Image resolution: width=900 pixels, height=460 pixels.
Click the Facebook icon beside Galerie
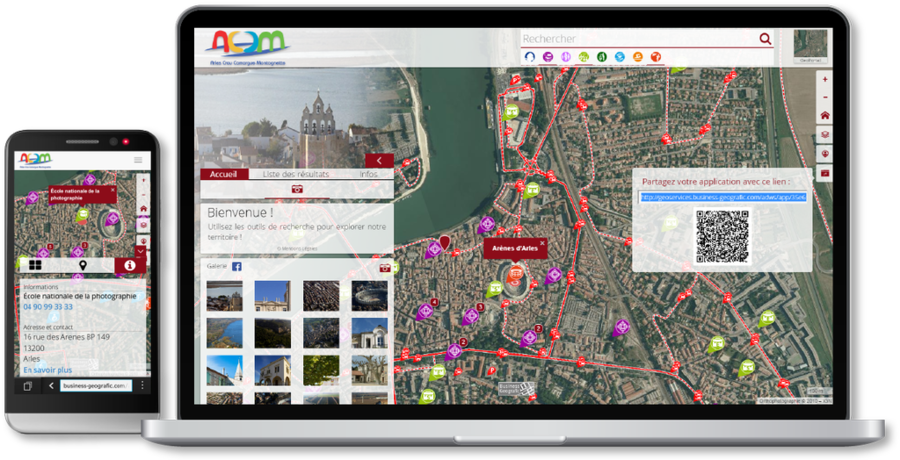pyautogui.click(x=237, y=267)
